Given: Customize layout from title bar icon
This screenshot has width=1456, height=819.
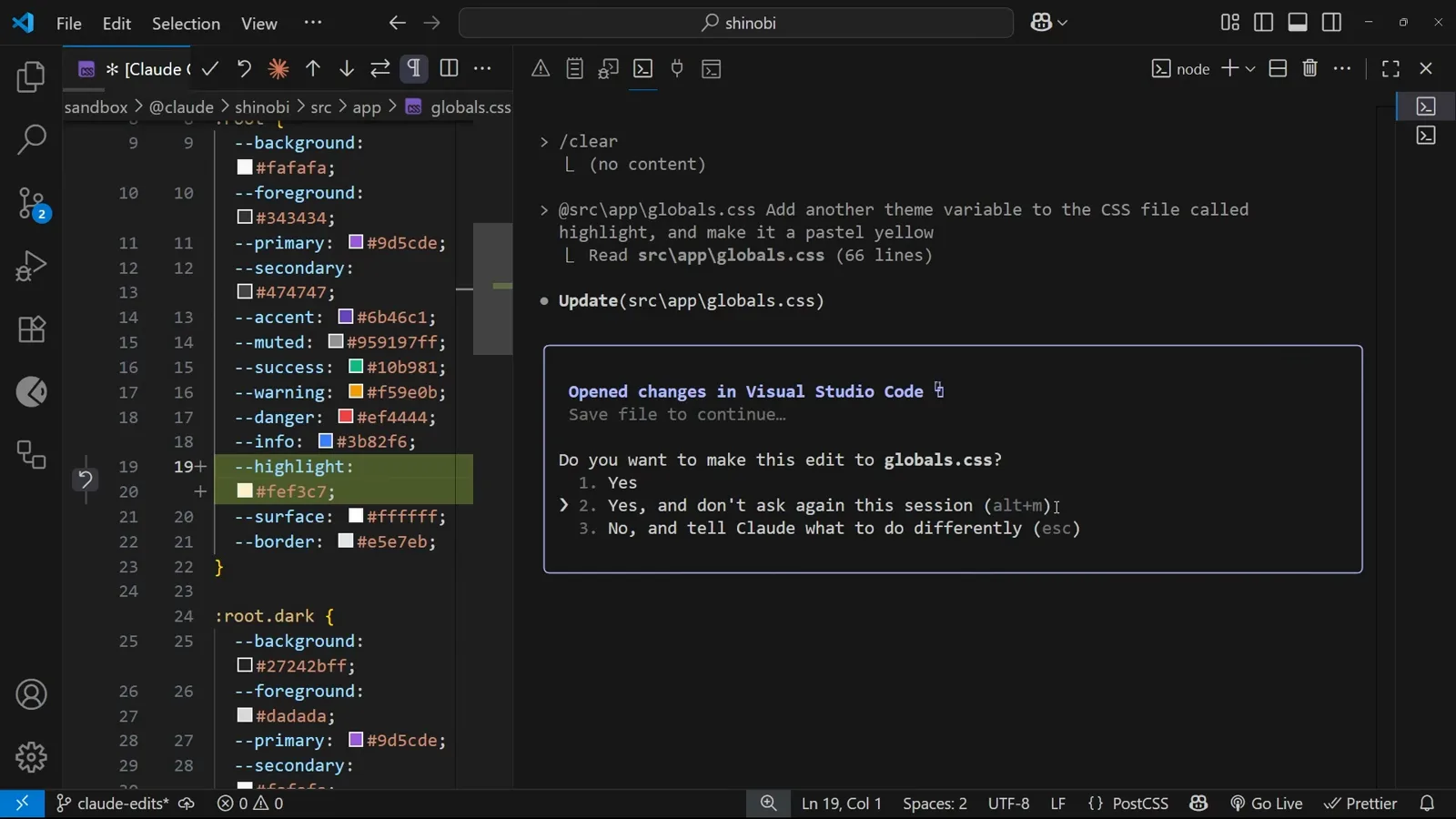Looking at the screenshot, I should click(x=1230, y=23).
